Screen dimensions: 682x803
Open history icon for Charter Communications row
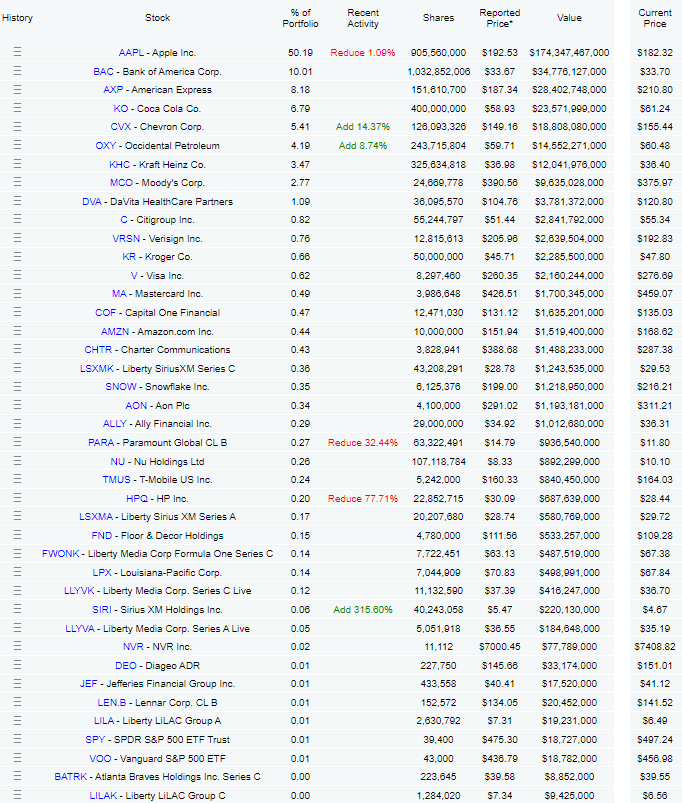tap(17, 349)
